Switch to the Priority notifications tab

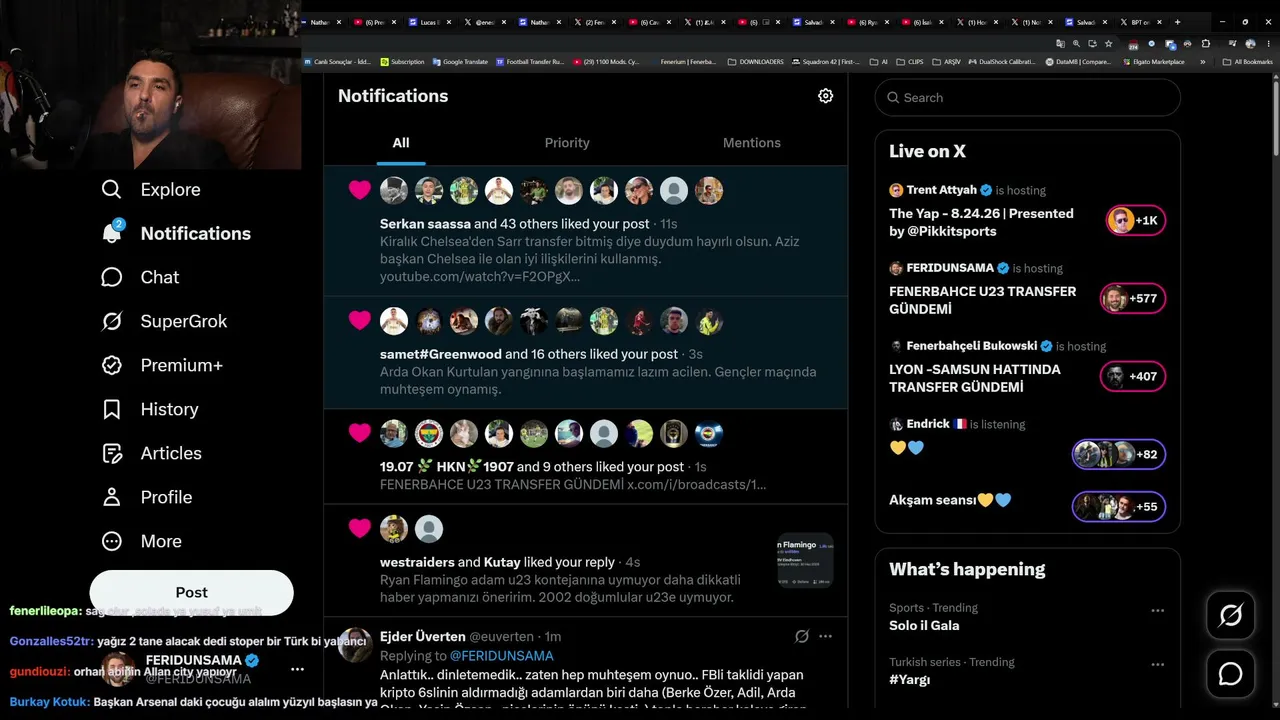(x=567, y=143)
